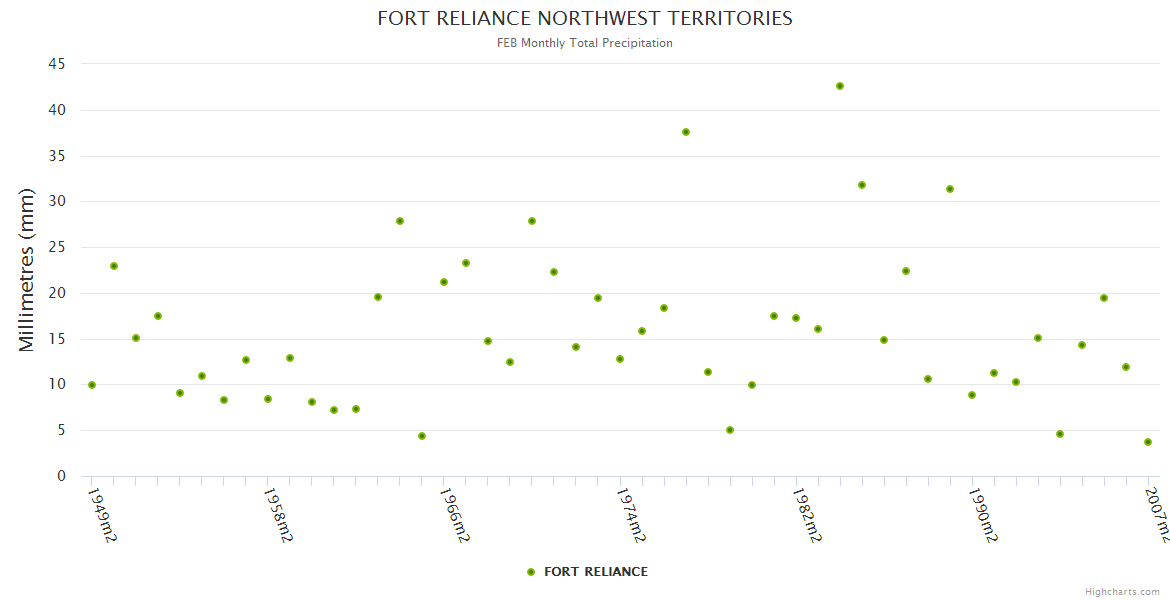Click the FEB Monthly Total Precipitation subtitle

point(585,43)
